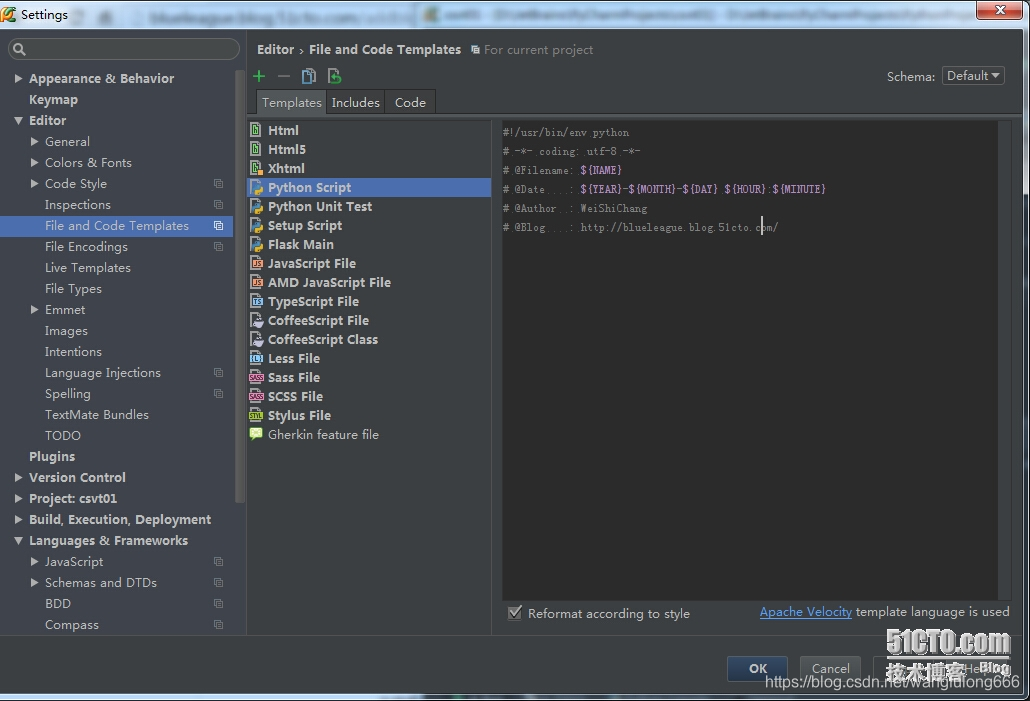Open the File Types settings page
Screen dimensions: 1030x701
[x=73, y=288]
